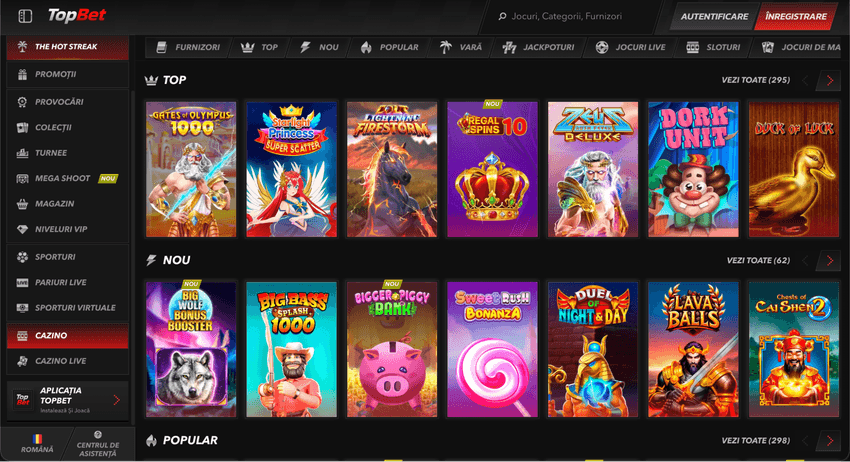Change language via Română label
The height and width of the screenshot is (462, 850).
pos(37,450)
